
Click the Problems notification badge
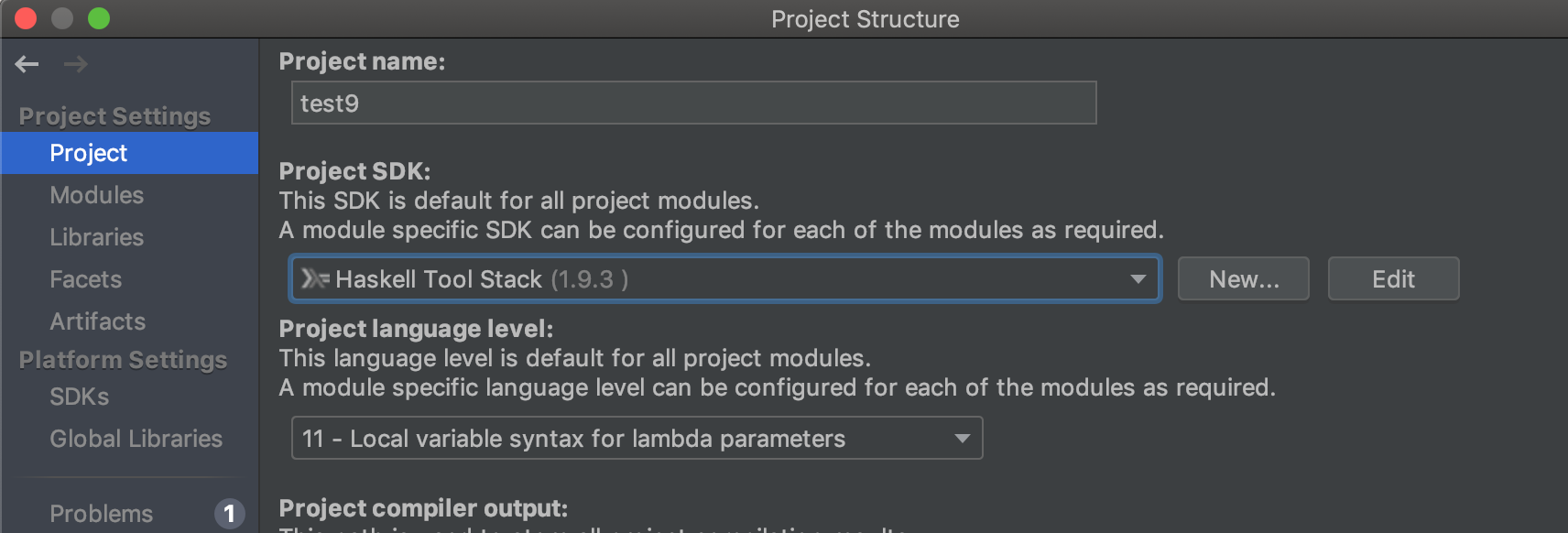pos(229,513)
